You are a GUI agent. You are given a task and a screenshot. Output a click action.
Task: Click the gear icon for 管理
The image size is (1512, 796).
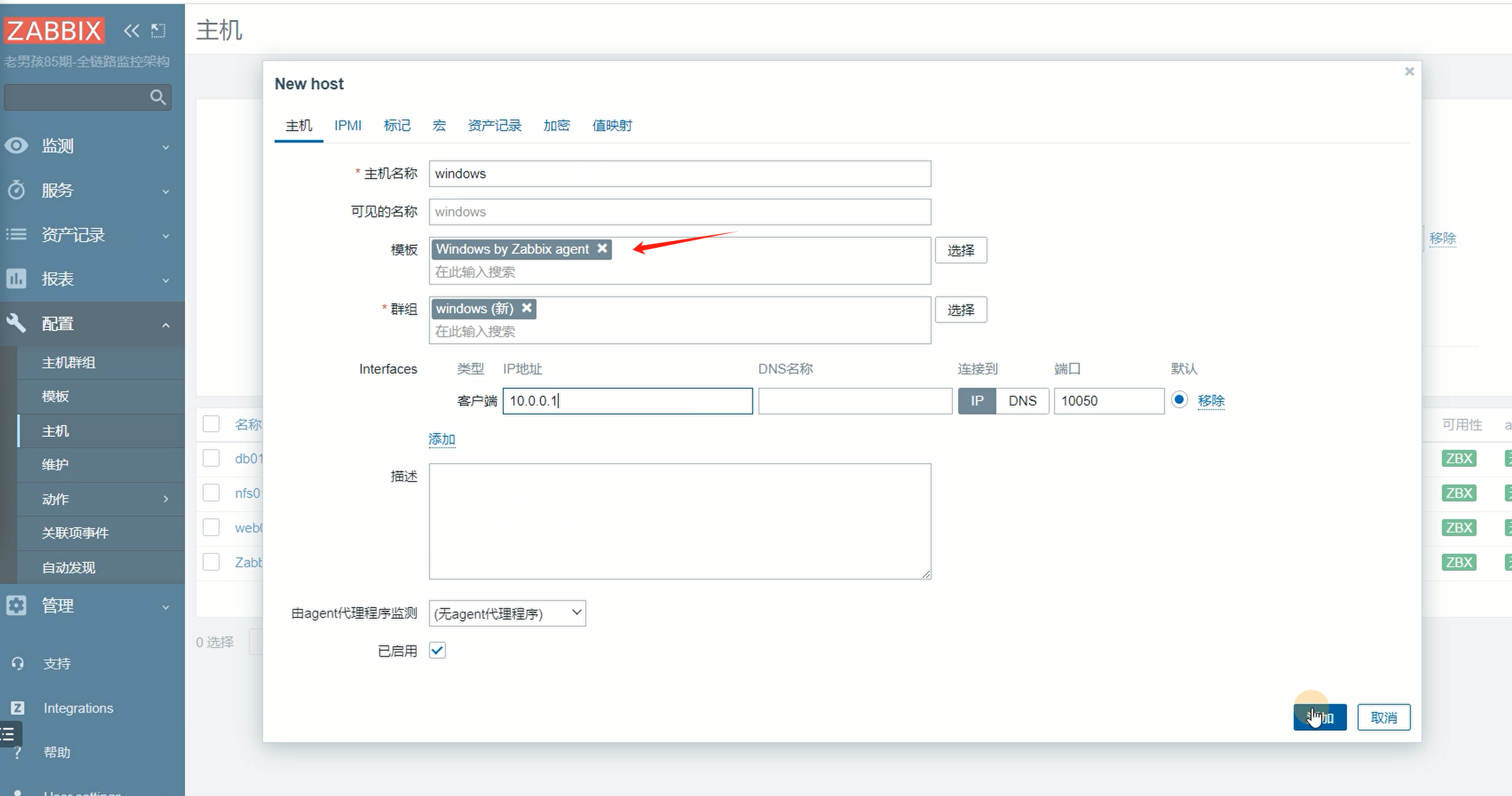point(17,605)
